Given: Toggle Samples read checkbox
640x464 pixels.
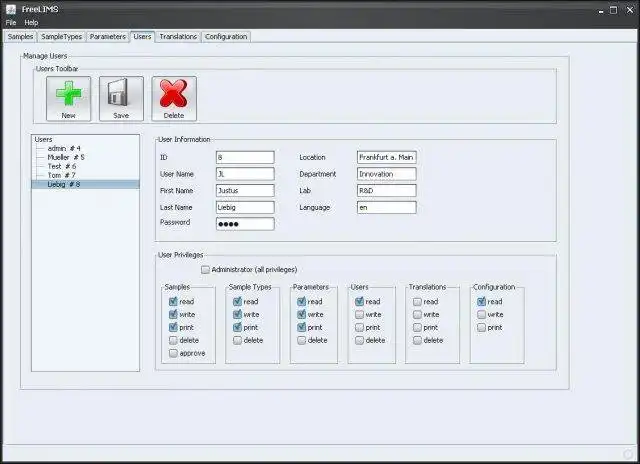Looking at the screenshot, I should tap(173, 302).
